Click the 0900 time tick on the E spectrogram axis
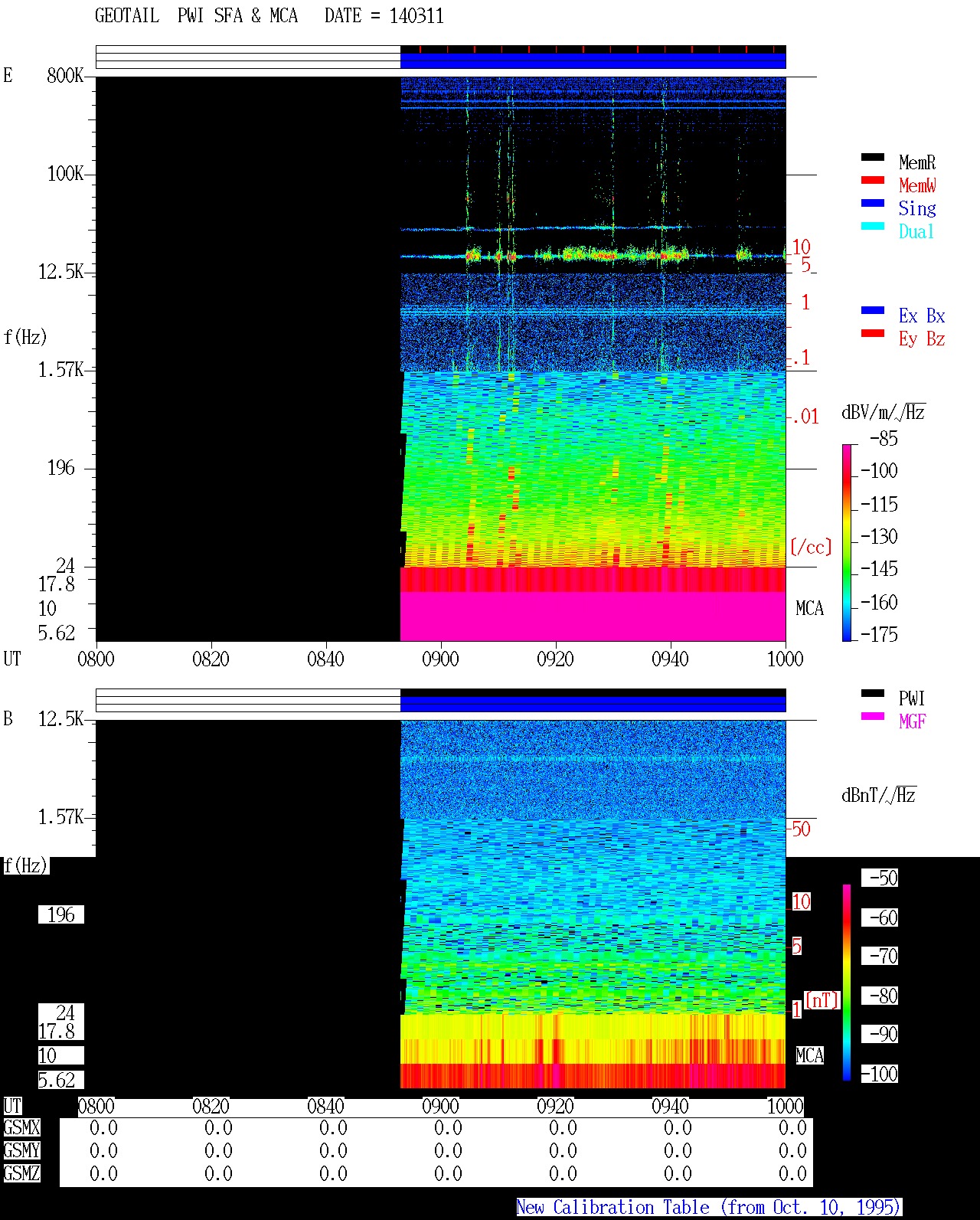The height and width of the screenshot is (1220, 980). pos(440,659)
